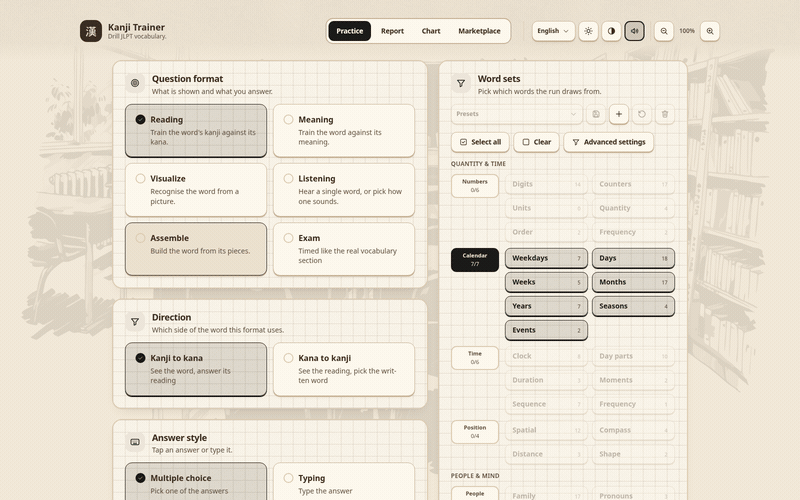Open the Report tab

coord(392,31)
